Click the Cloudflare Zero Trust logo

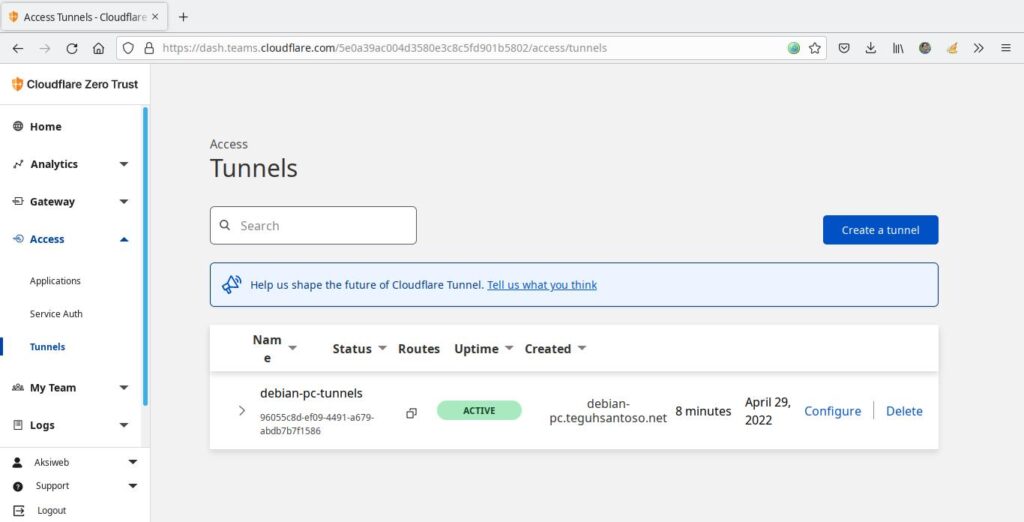[75, 84]
